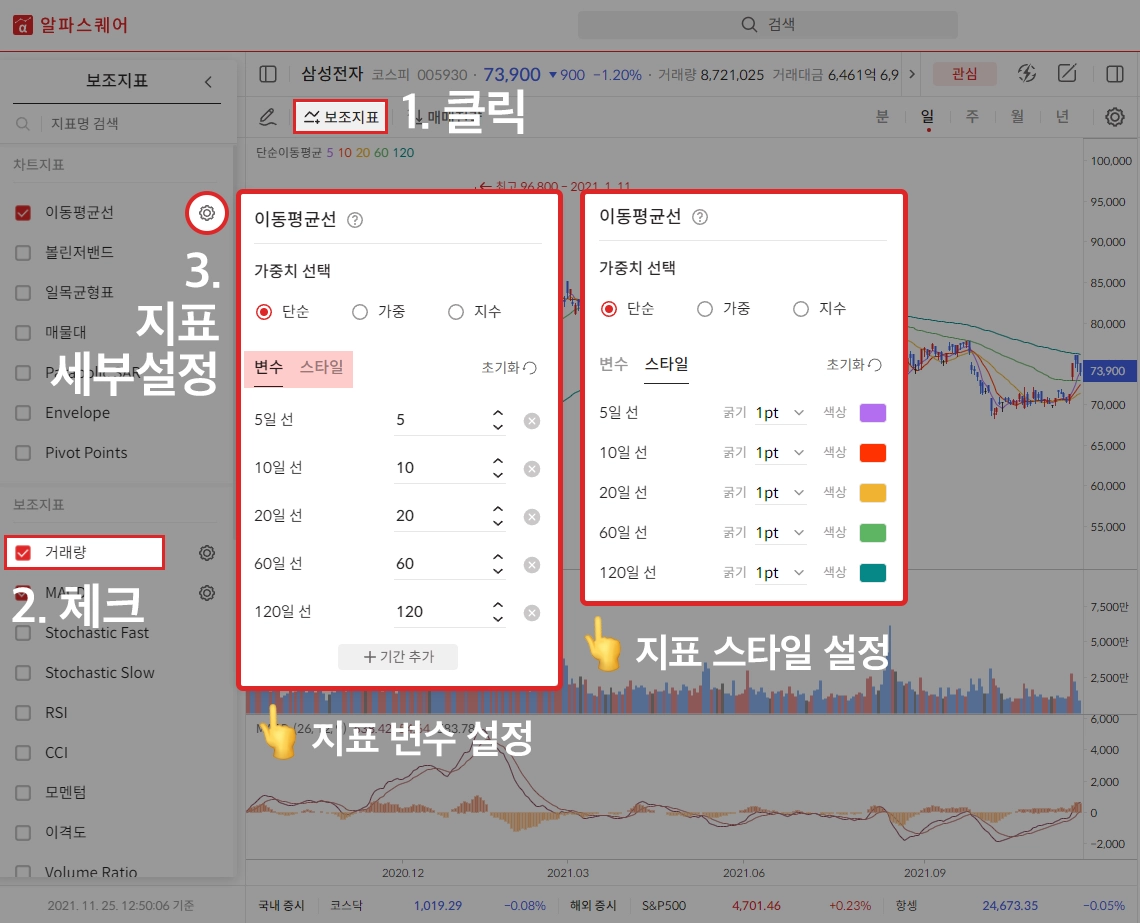Toggle the 거래량 checkbox
Screen dimensions: 1140x923
[23, 553]
